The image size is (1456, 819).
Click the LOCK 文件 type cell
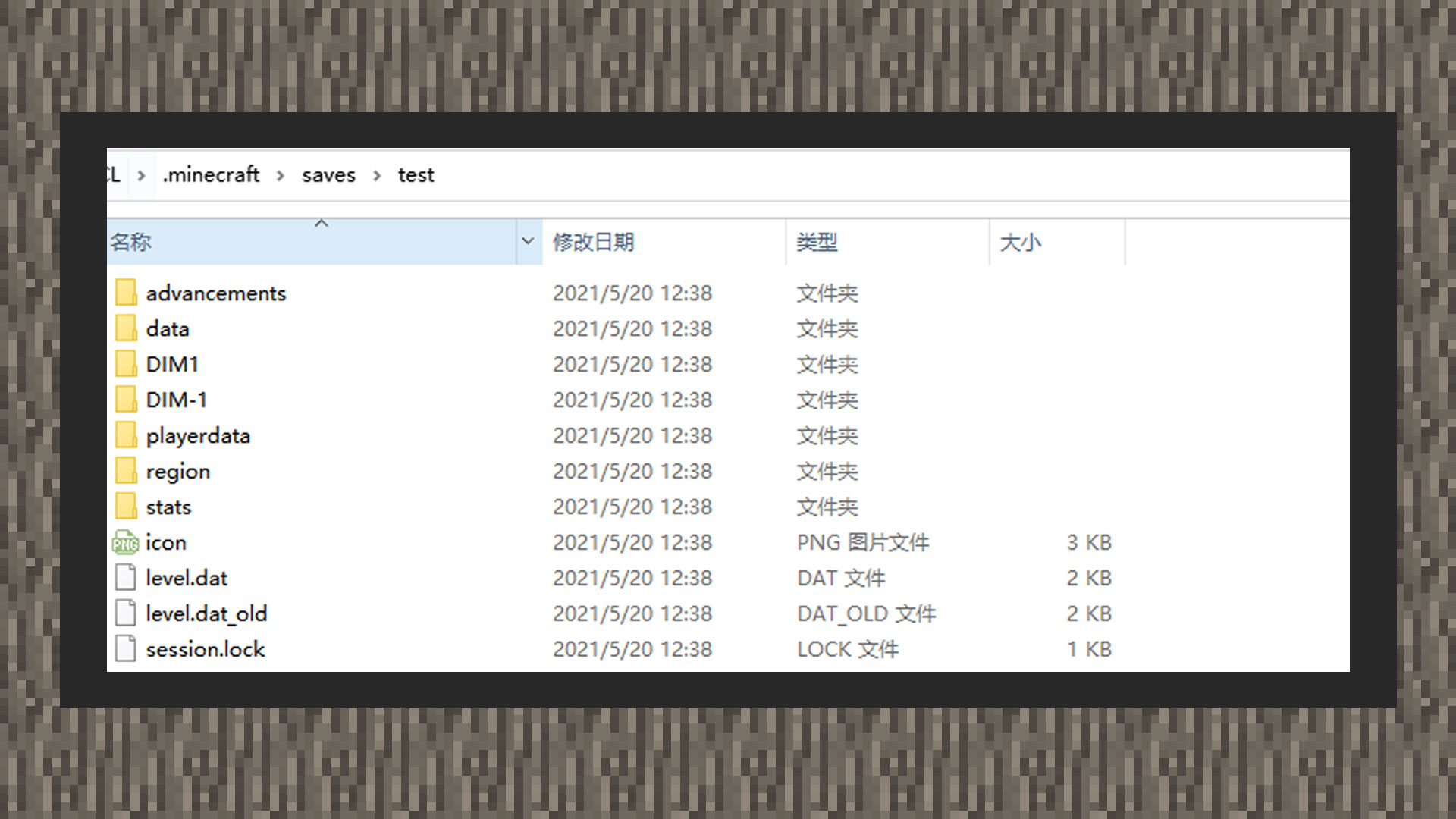click(x=848, y=650)
